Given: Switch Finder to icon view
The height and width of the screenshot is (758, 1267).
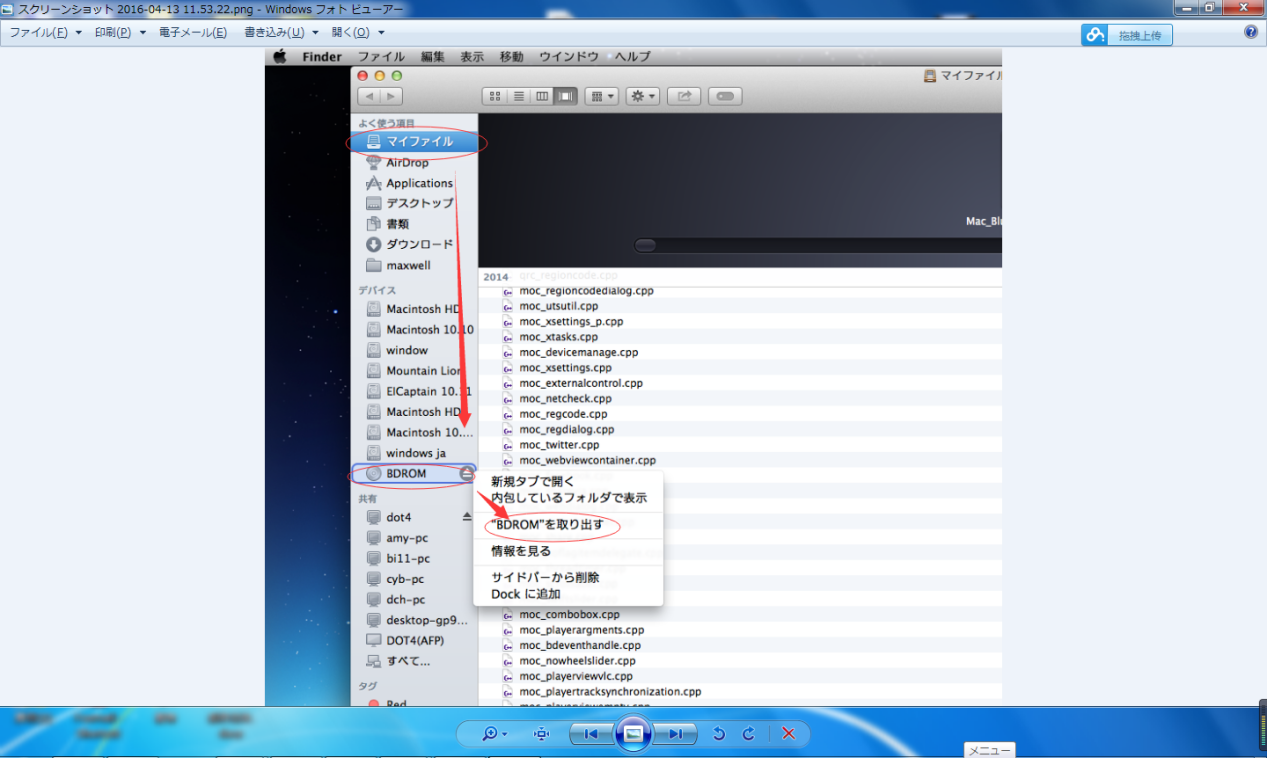Looking at the screenshot, I should click(495, 96).
